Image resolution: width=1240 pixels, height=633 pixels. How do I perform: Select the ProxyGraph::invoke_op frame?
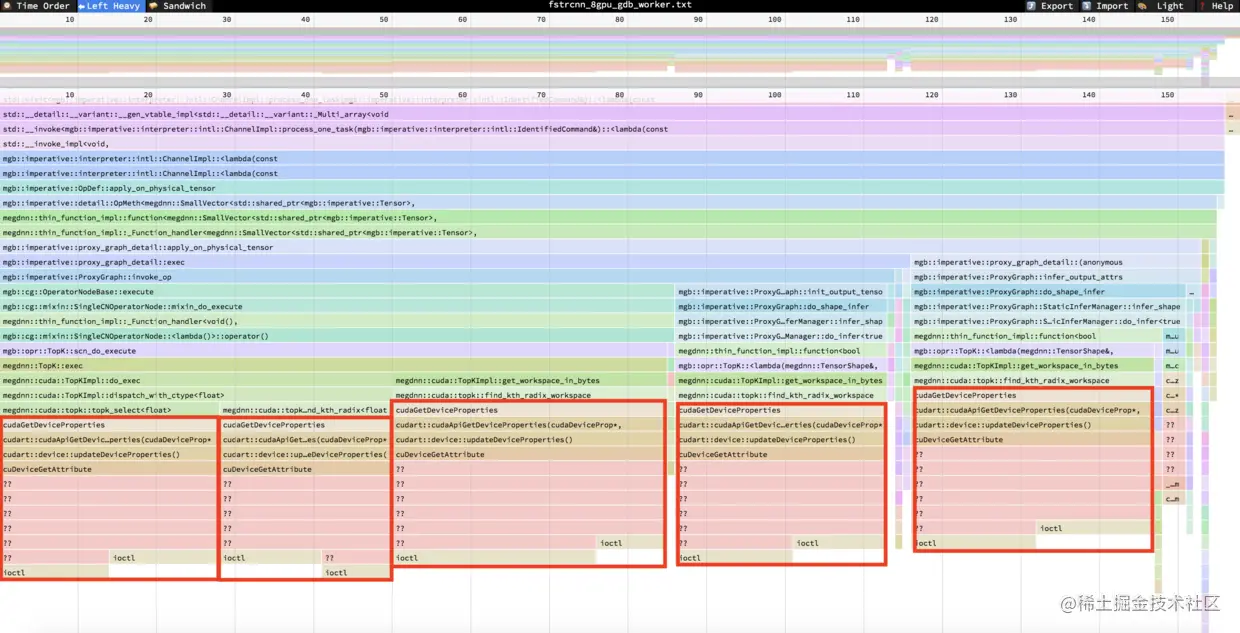coord(447,277)
